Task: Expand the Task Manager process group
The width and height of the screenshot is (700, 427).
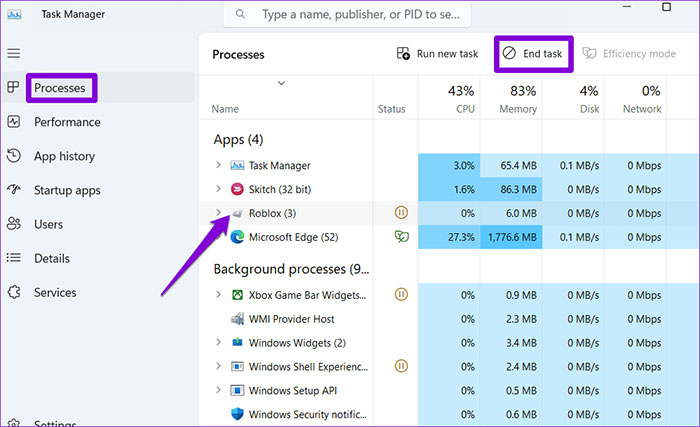Action: 218,165
